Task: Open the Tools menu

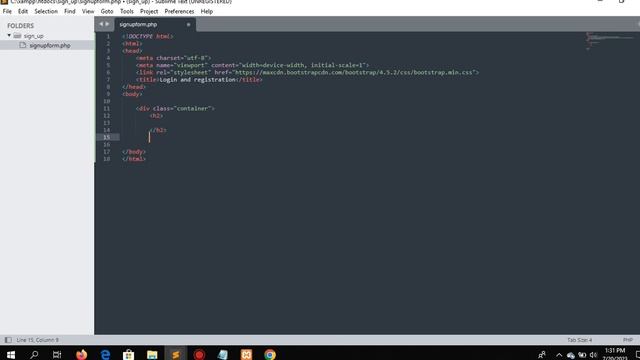Action: click(x=127, y=11)
